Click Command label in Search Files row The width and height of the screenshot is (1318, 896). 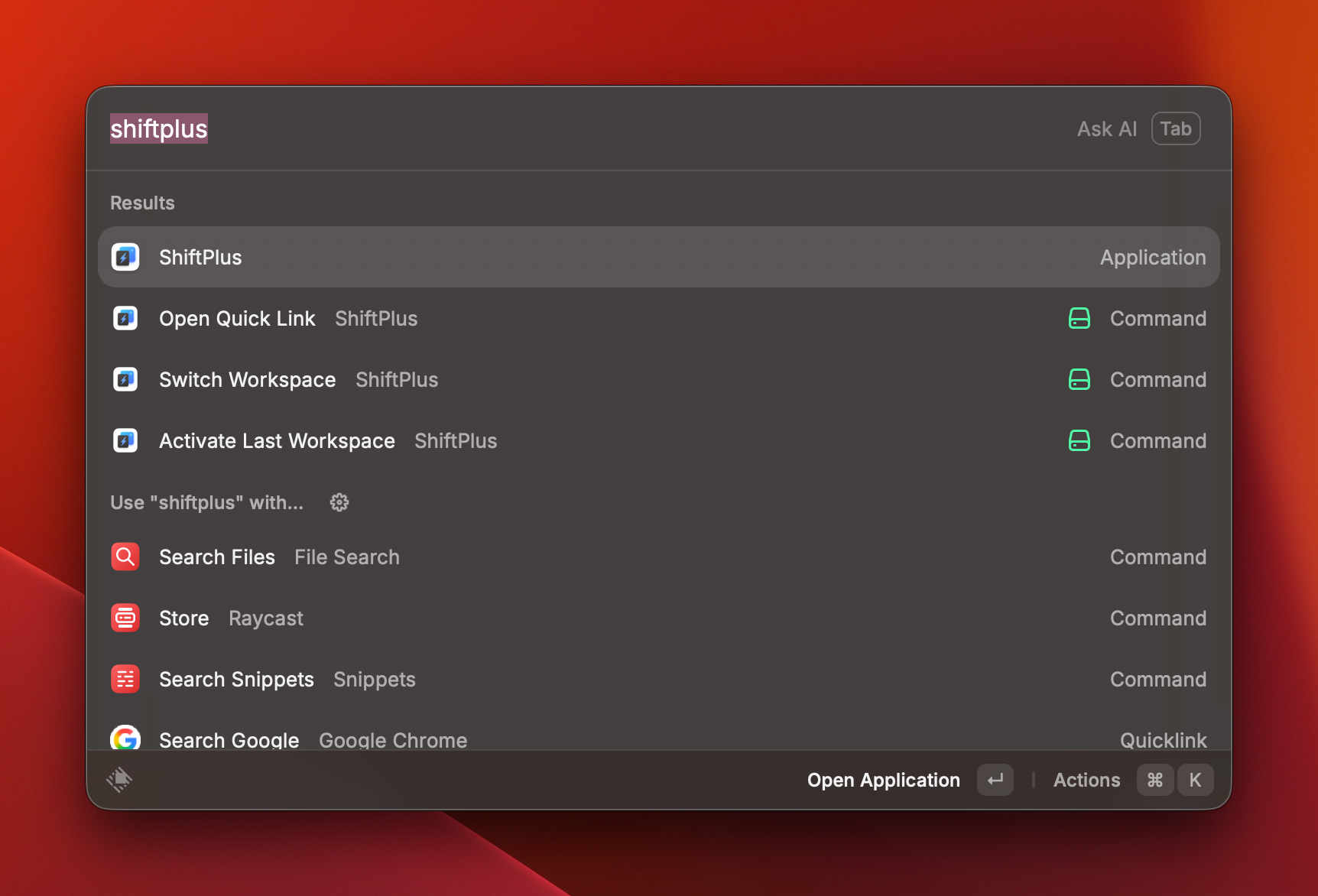(x=1158, y=557)
